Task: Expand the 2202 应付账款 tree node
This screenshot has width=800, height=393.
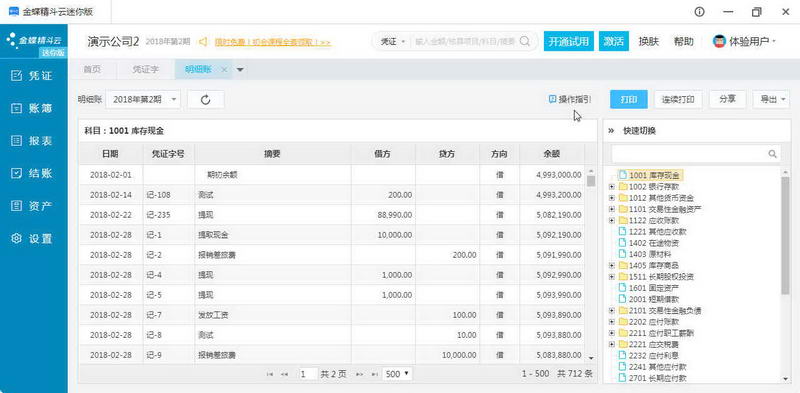Action: tap(612, 322)
